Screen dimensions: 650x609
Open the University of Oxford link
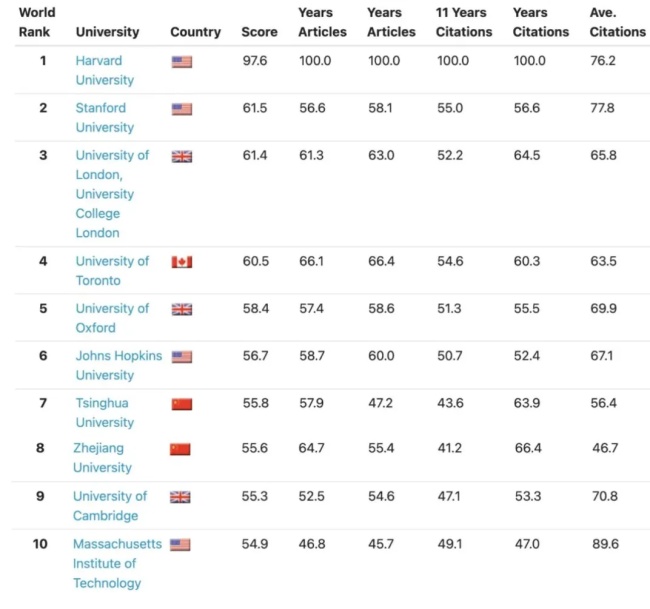[112, 318]
